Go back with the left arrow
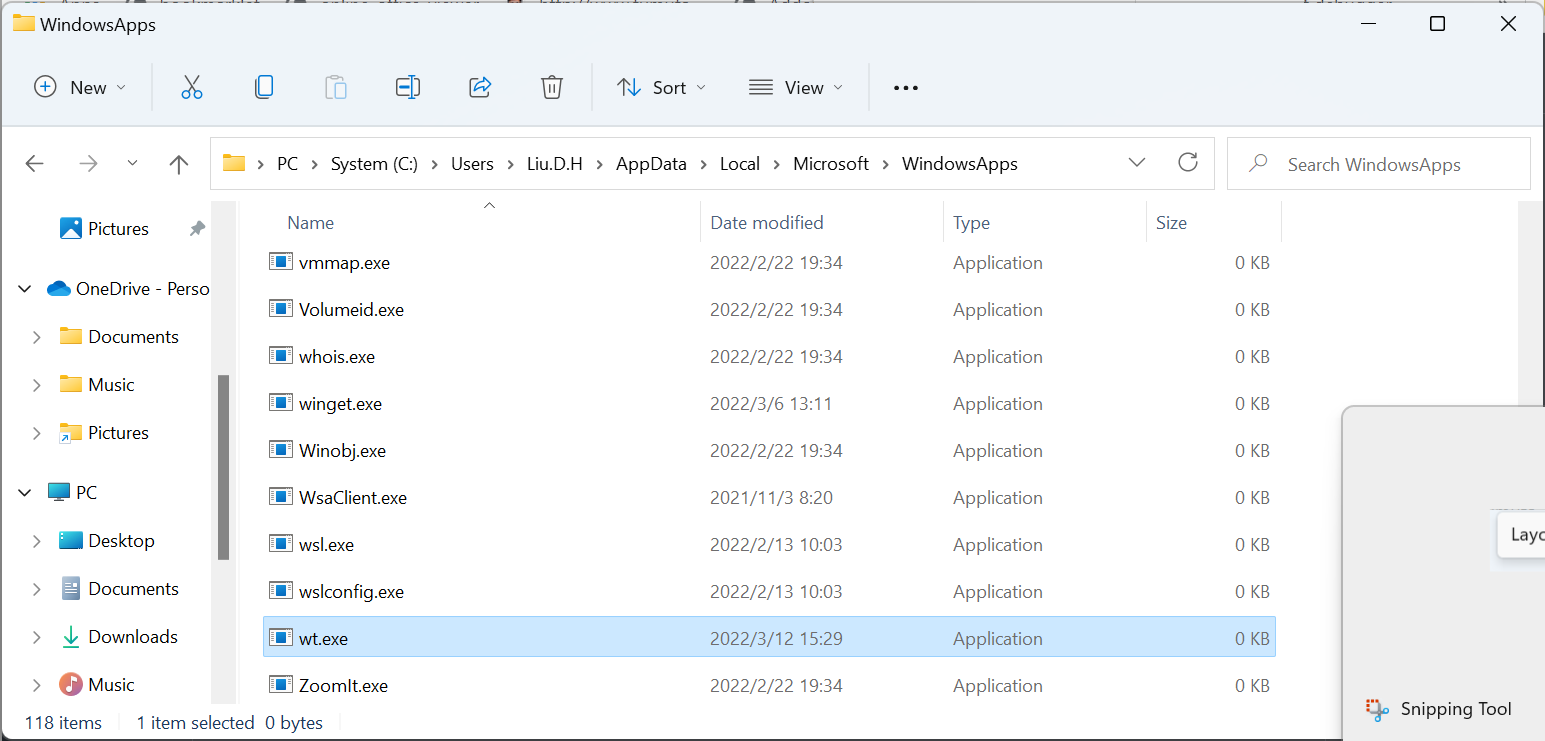Viewport: 1545px width, 741px height. pos(35,164)
